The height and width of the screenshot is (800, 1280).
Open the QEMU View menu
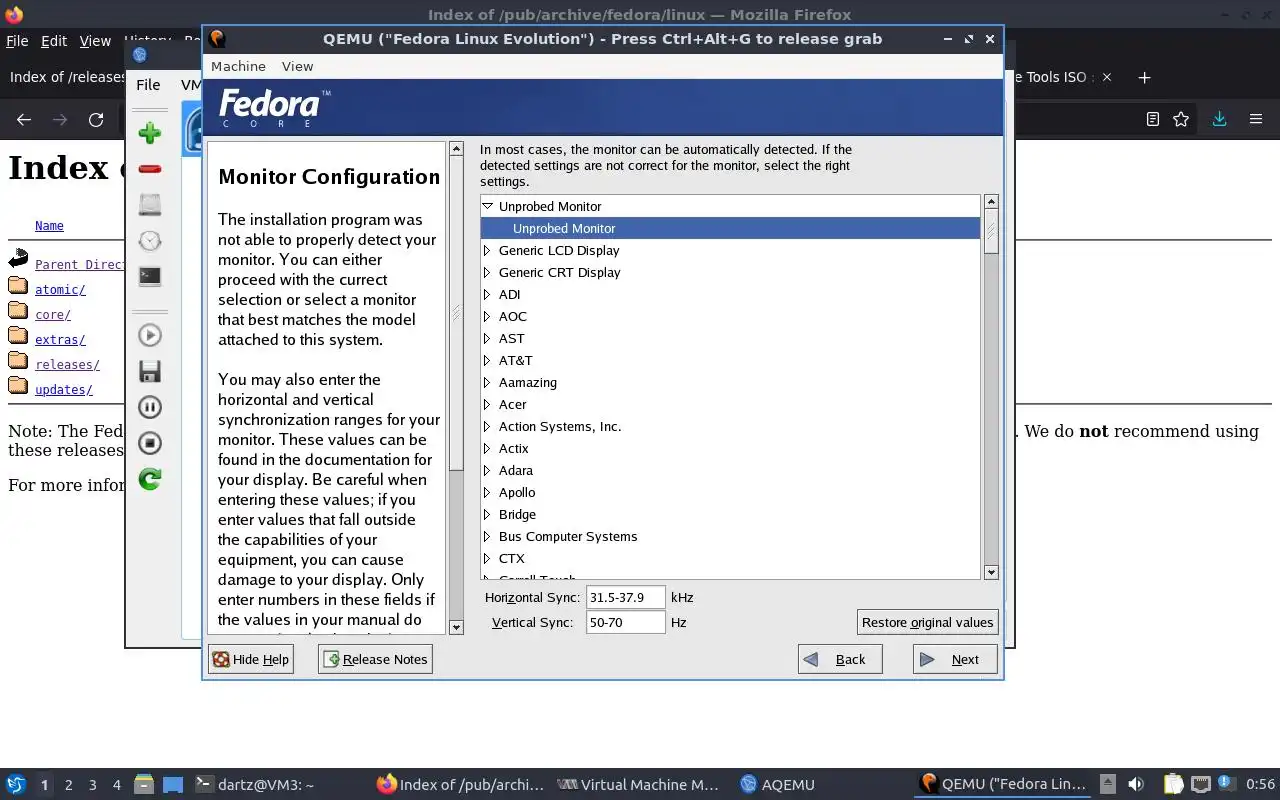(297, 66)
